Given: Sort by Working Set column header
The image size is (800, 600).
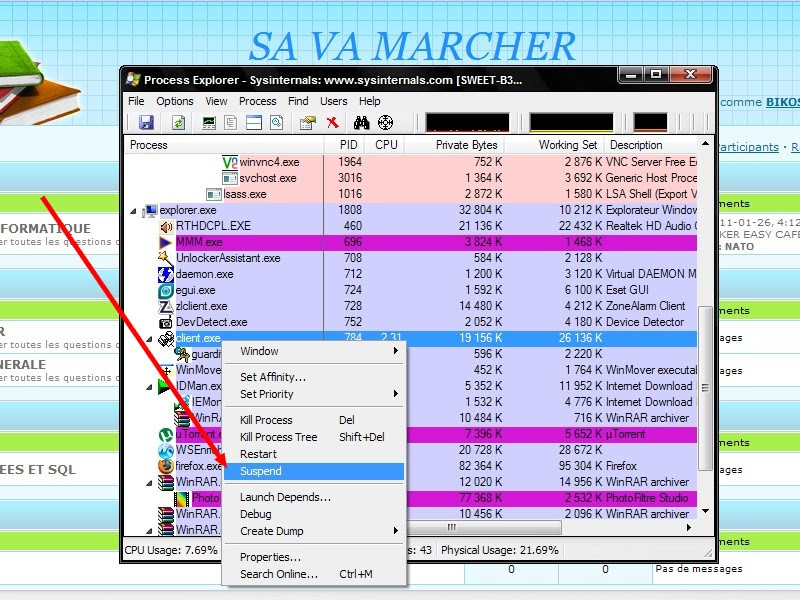Looking at the screenshot, I should (555, 145).
